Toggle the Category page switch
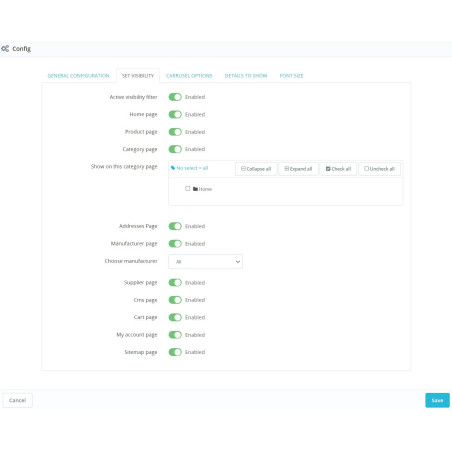The height and width of the screenshot is (452, 452). pyautogui.click(x=175, y=149)
